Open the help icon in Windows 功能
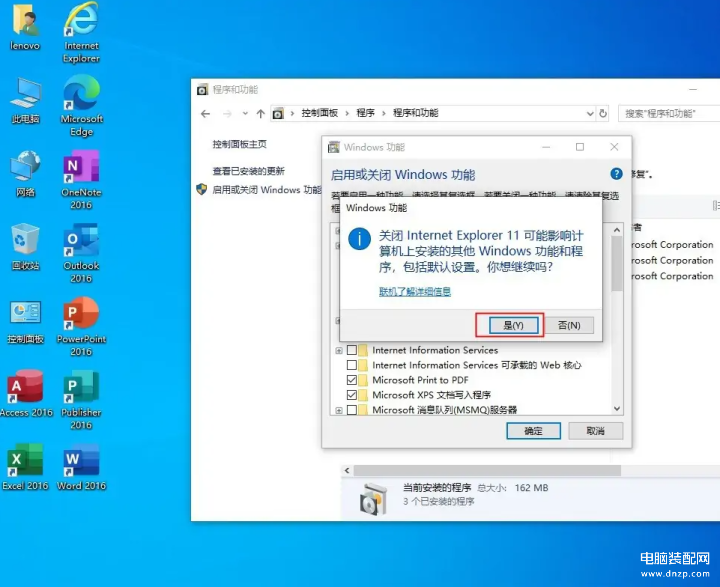The width and height of the screenshot is (720, 587). point(616,174)
